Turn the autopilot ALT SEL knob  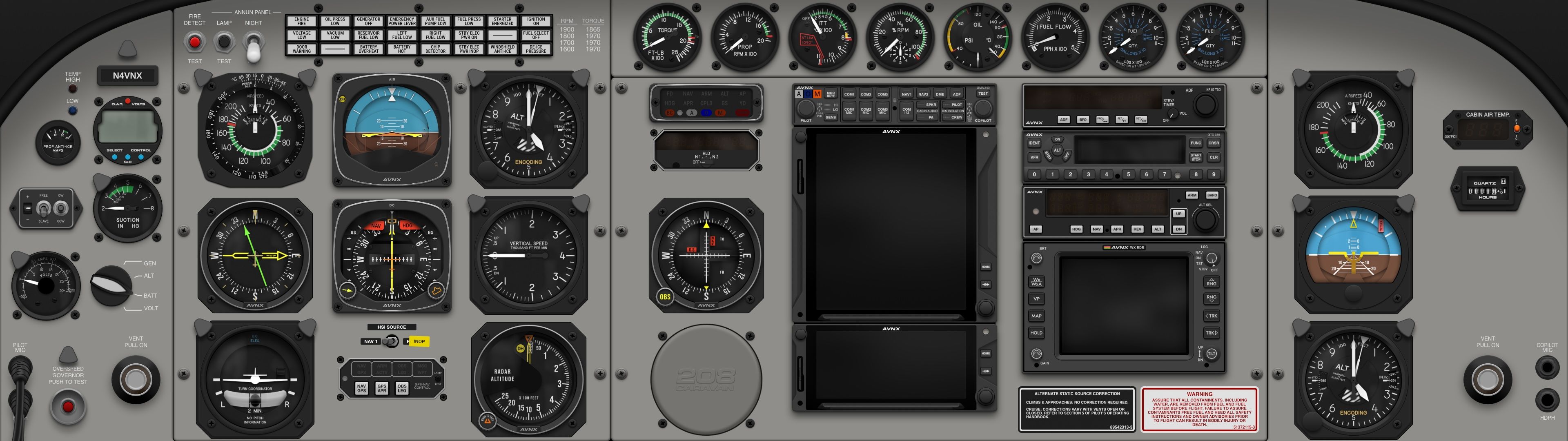pos(1205,220)
